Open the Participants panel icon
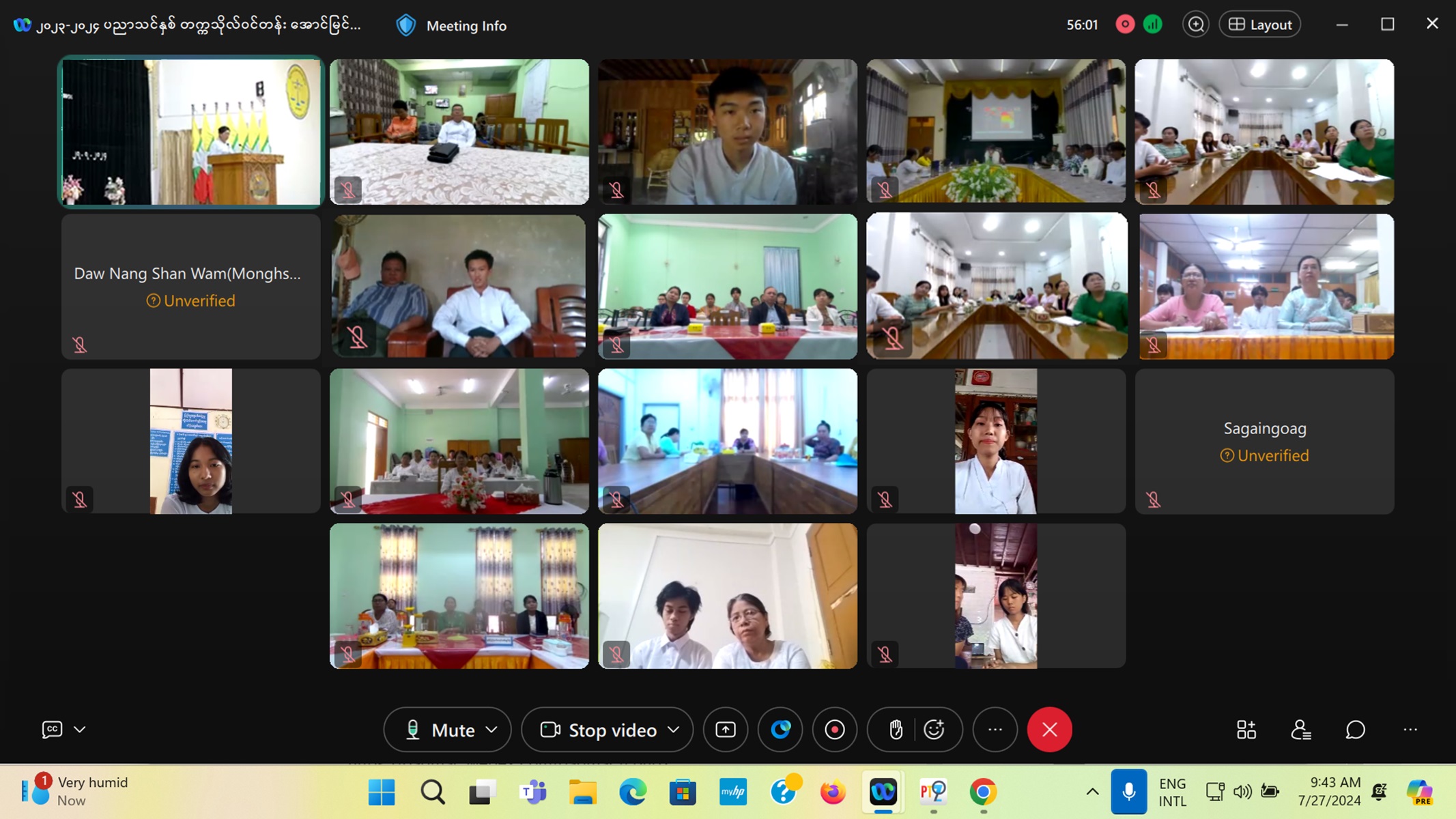1456x819 pixels. [x=1300, y=730]
